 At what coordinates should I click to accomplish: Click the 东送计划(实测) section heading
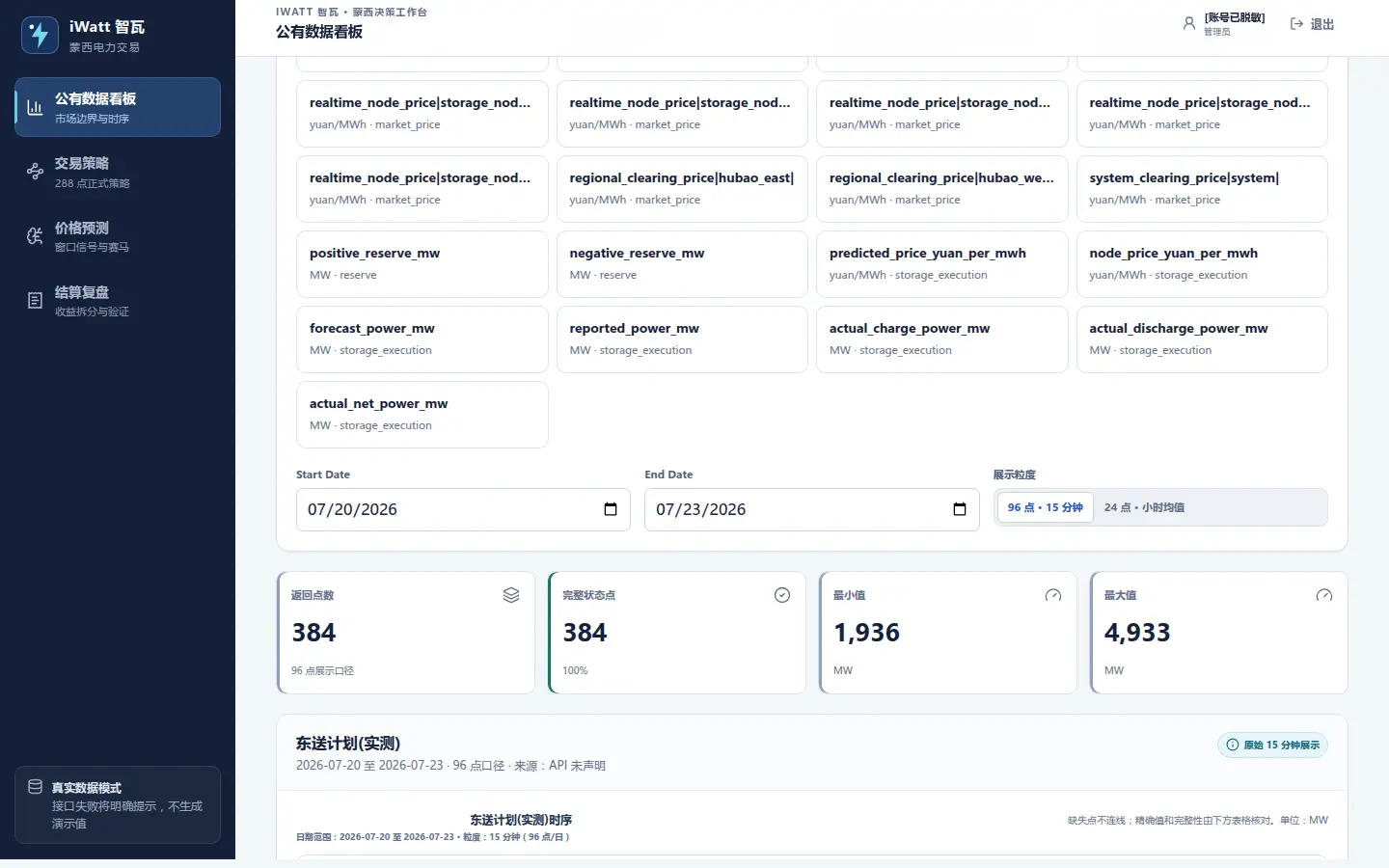pyautogui.click(x=348, y=744)
